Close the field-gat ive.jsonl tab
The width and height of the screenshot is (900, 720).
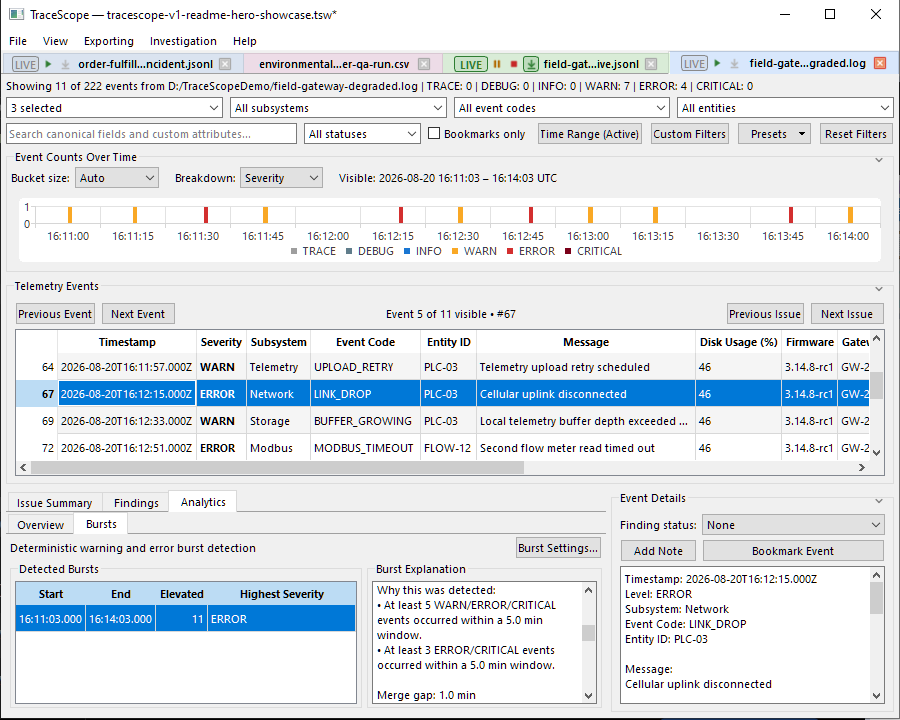pos(651,64)
